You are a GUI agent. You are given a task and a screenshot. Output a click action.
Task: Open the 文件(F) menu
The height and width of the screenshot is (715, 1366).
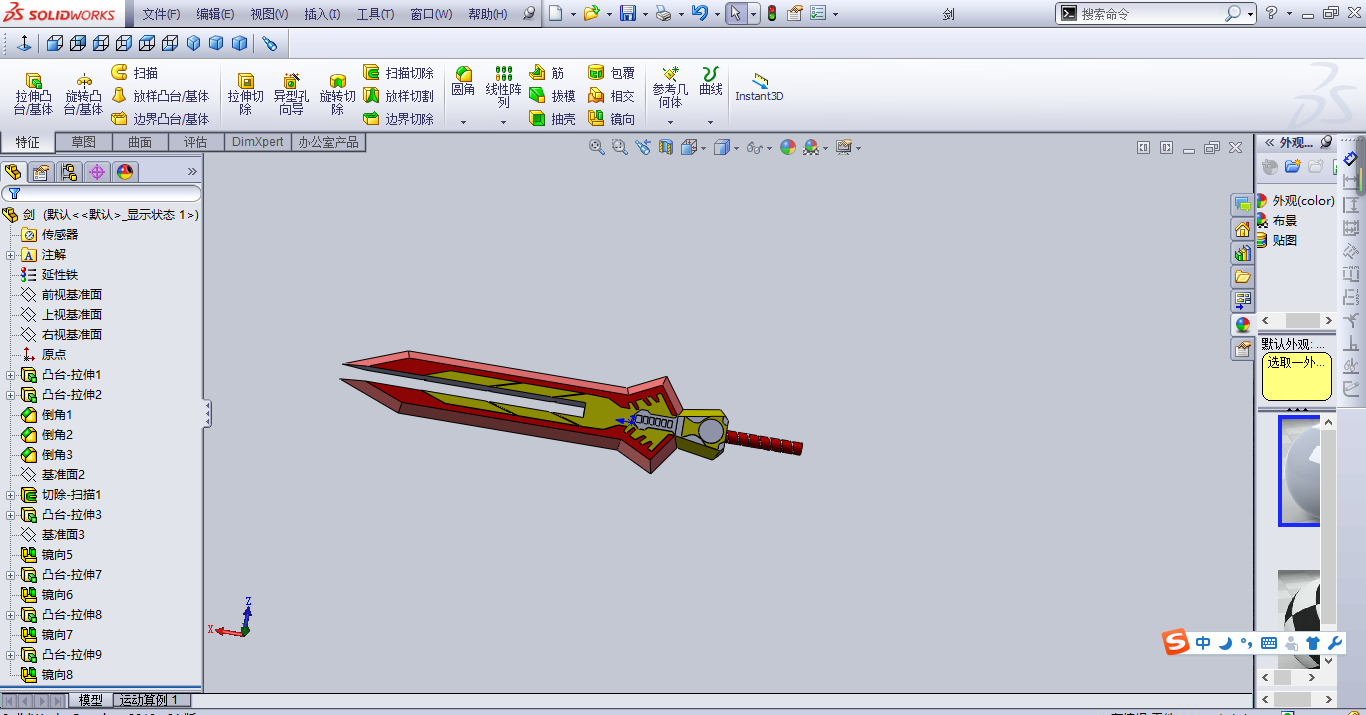click(x=161, y=14)
